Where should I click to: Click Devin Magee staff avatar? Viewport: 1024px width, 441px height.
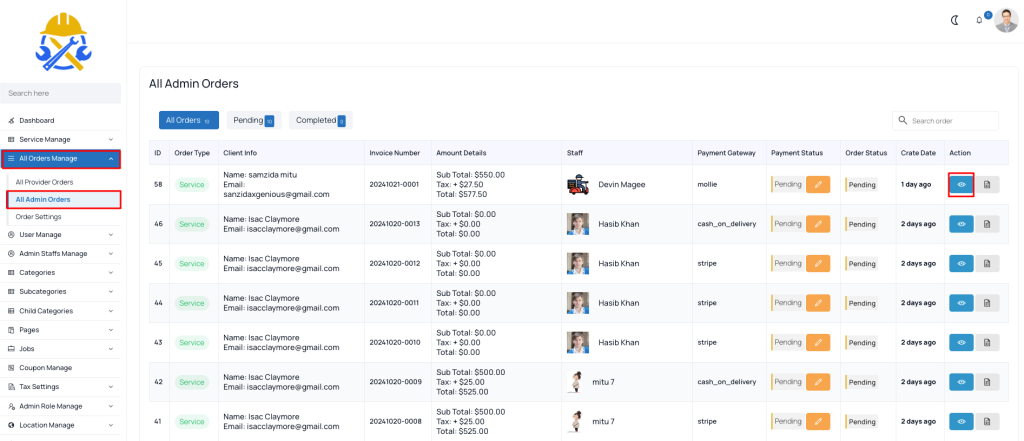point(577,185)
